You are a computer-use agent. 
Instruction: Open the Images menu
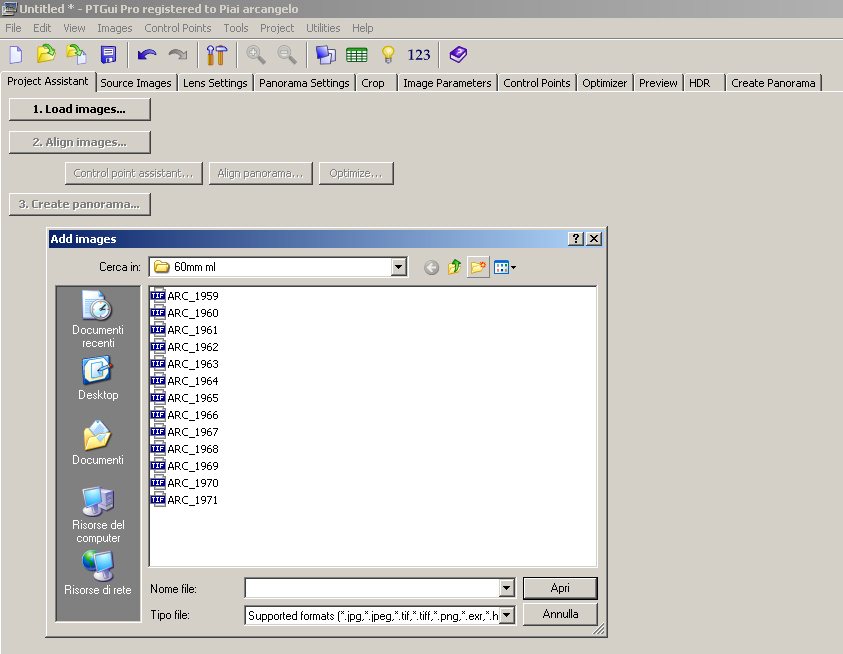(115, 28)
